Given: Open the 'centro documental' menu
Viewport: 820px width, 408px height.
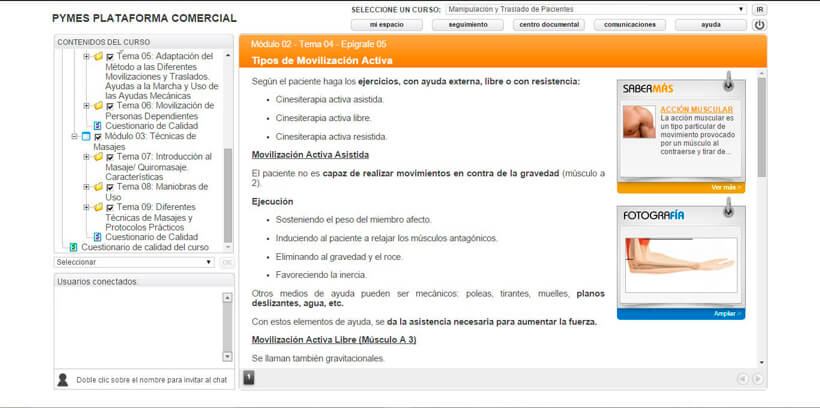Looking at the screenshot, I should coord(549,25).
